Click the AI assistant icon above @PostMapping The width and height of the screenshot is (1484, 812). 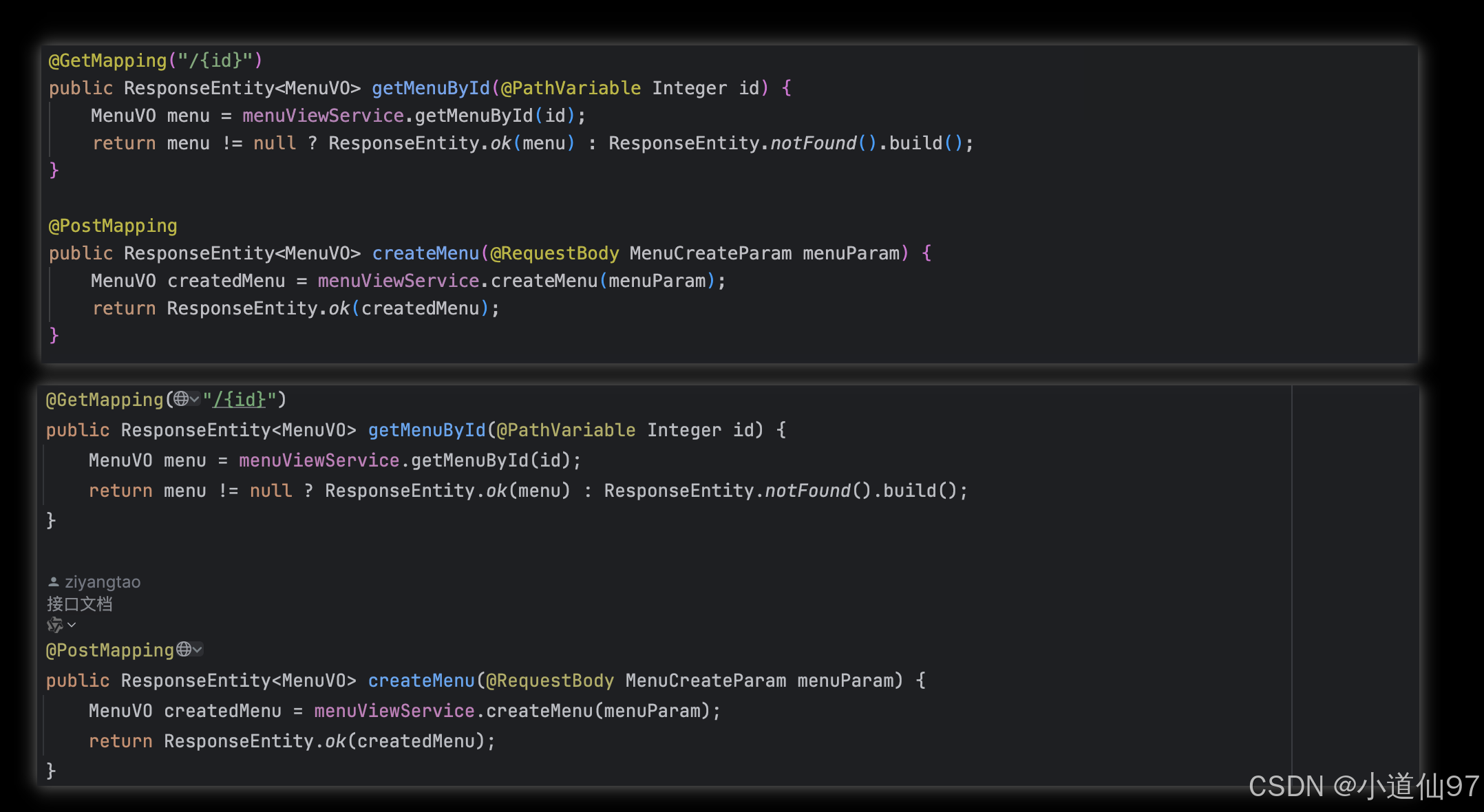54,625
